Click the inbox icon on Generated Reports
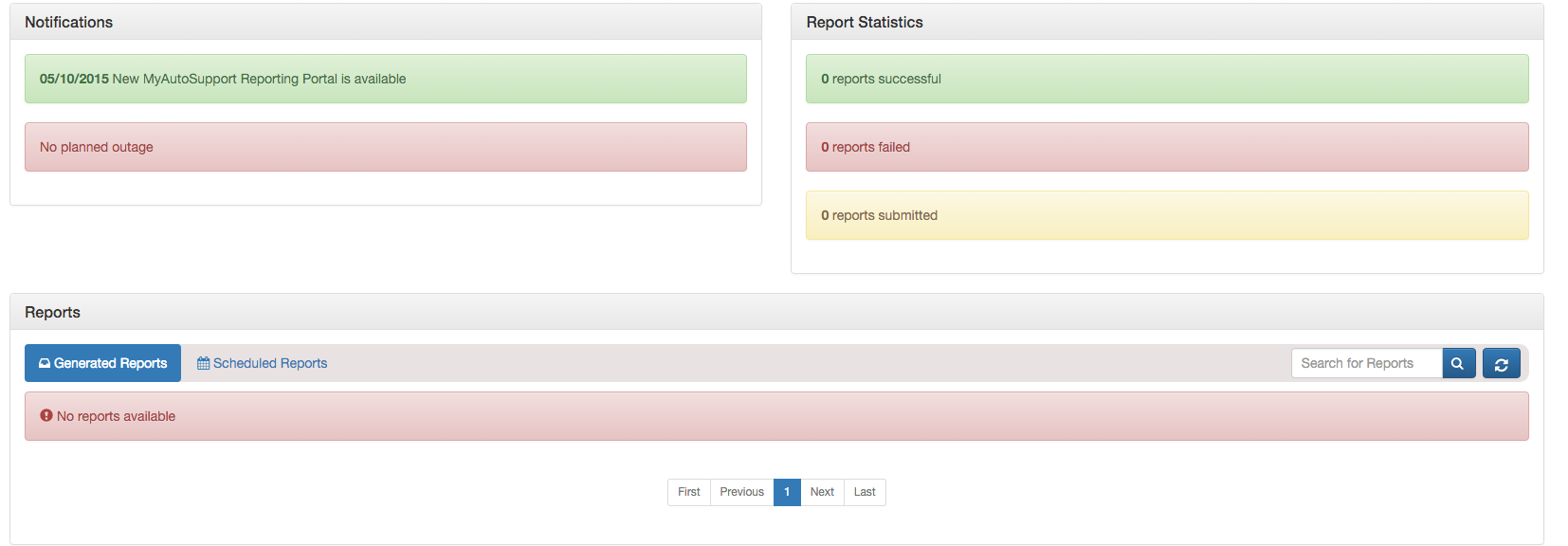Screen dimensions: 1568x546 (45, 363)
